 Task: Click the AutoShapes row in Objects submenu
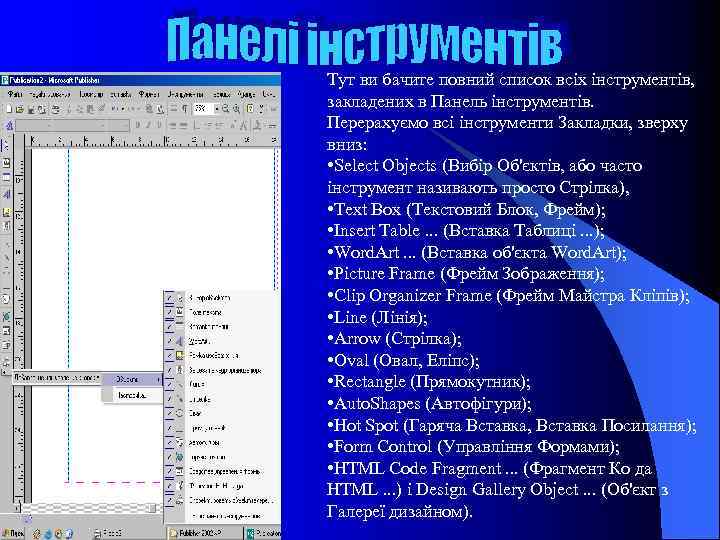222,443
